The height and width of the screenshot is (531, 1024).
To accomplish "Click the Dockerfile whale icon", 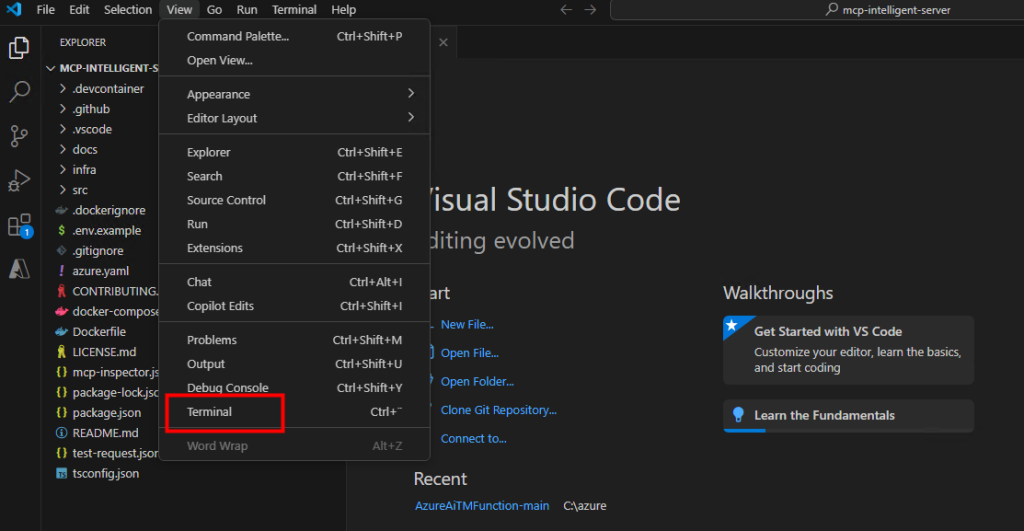I will point(61,332).
